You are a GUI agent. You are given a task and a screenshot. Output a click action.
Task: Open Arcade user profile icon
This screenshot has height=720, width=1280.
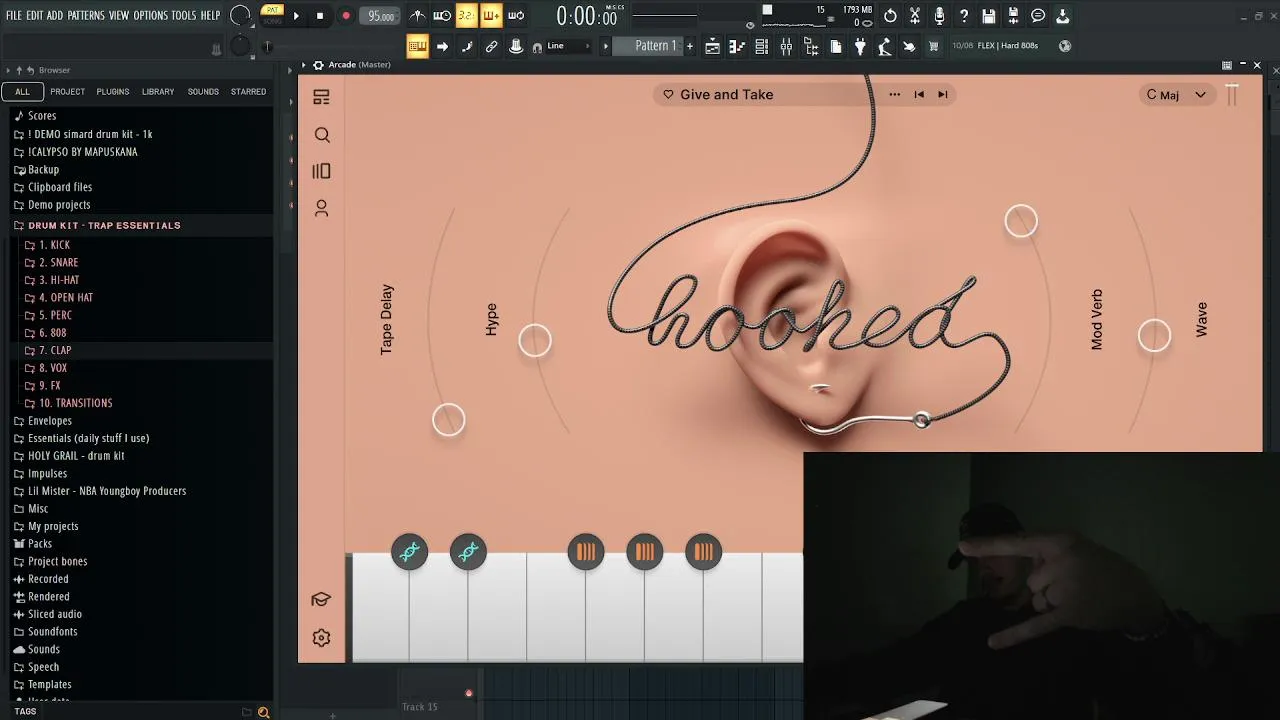[x=321, y=208]
